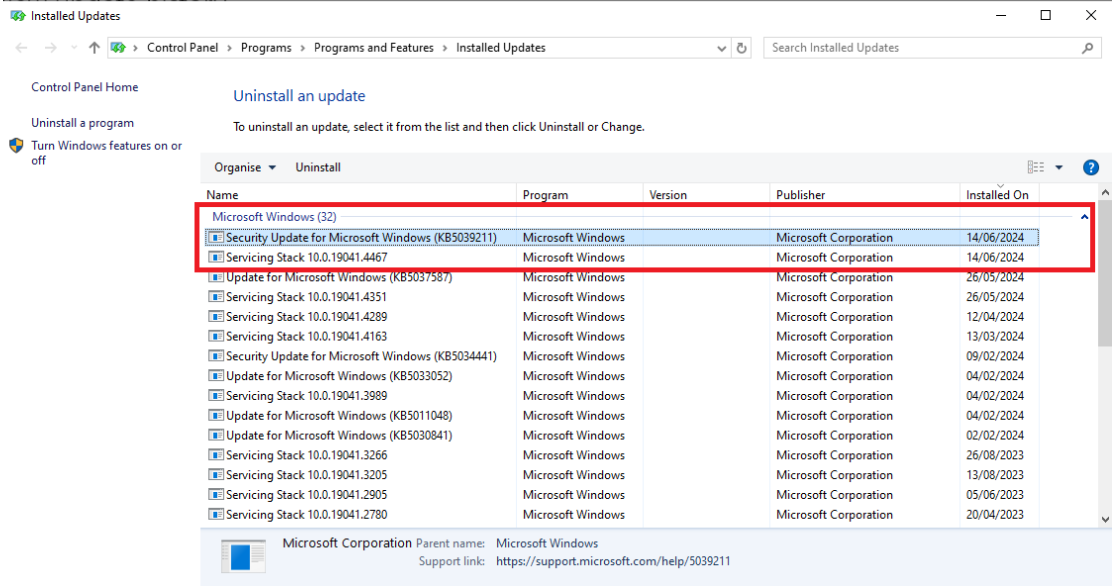The width and height of the screenshot is (1112, 586).
Task: Select Servicing Stack 10.0.19041.2780 row
Action: pyautogui.click(x=622, y=515)
